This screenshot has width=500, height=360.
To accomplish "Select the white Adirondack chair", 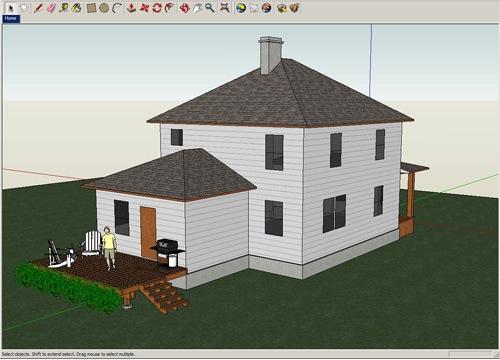I will coord(91,244).
